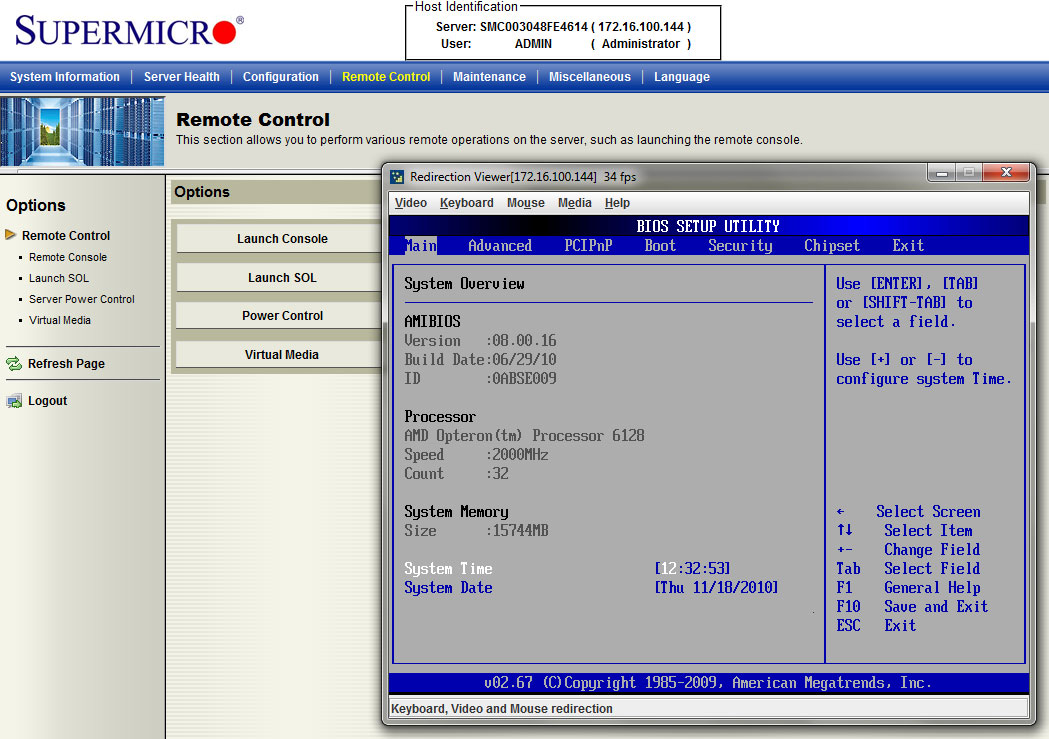Click the Logout link
The image size is (1049, 739).
(x=47, y=401)
